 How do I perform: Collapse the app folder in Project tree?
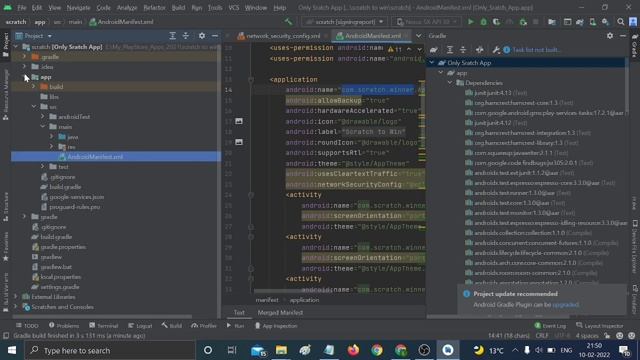pyautogui.click(x=25, y=77)
